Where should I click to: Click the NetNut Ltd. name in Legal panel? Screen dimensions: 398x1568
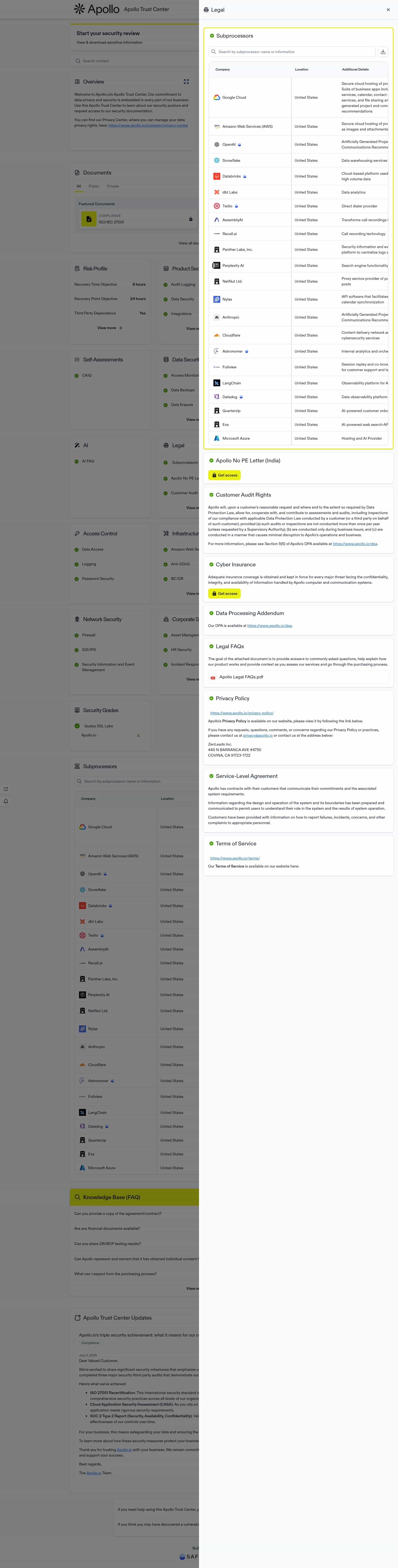[232, 281]
